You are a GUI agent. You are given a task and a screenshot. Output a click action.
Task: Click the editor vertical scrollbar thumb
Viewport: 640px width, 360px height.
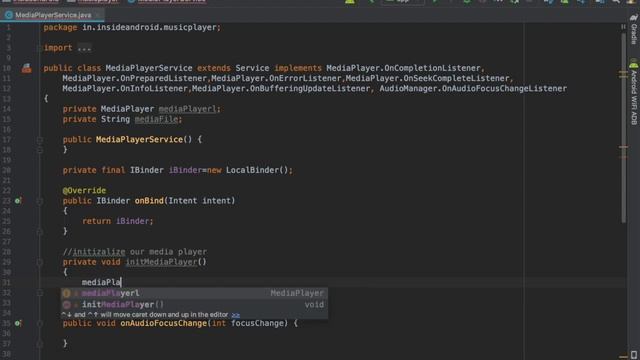[x=623, y=127]
